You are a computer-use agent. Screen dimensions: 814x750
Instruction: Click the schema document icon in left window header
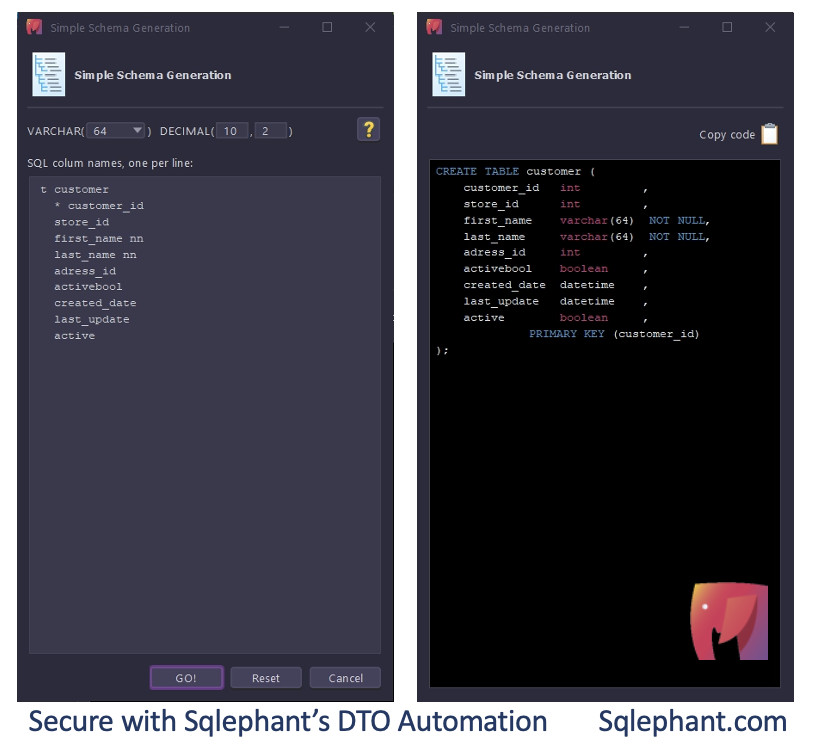click(48, 74)
